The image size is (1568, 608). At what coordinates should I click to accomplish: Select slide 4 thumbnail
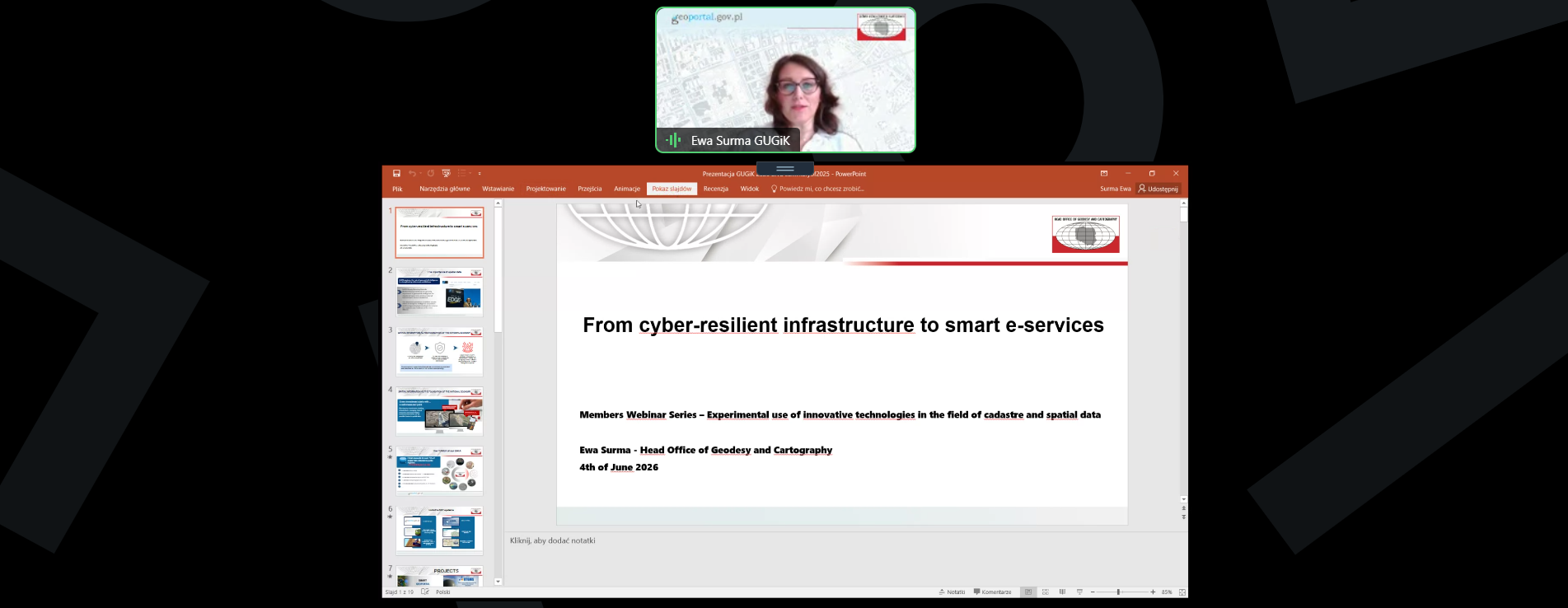439,411
